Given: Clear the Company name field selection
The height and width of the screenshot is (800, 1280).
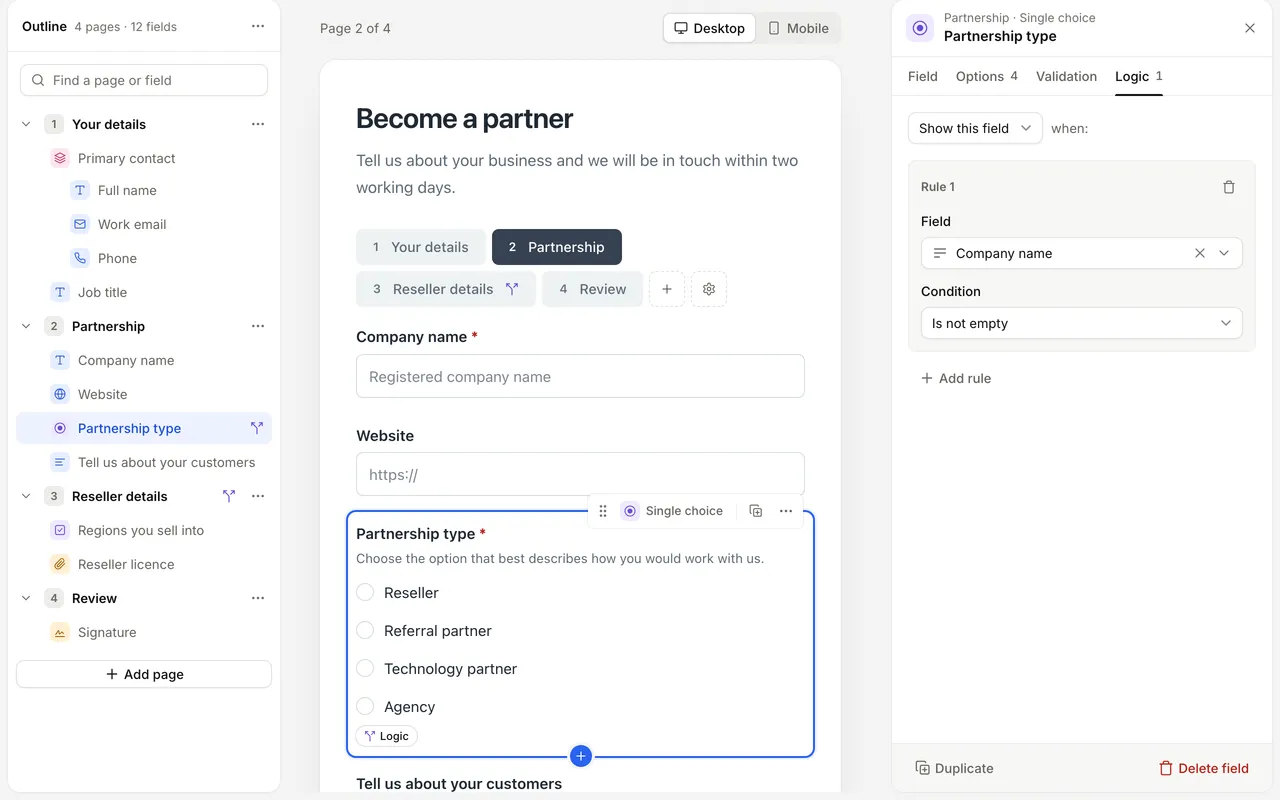Looking at the screenshot, I should (x=1200, y=253).
